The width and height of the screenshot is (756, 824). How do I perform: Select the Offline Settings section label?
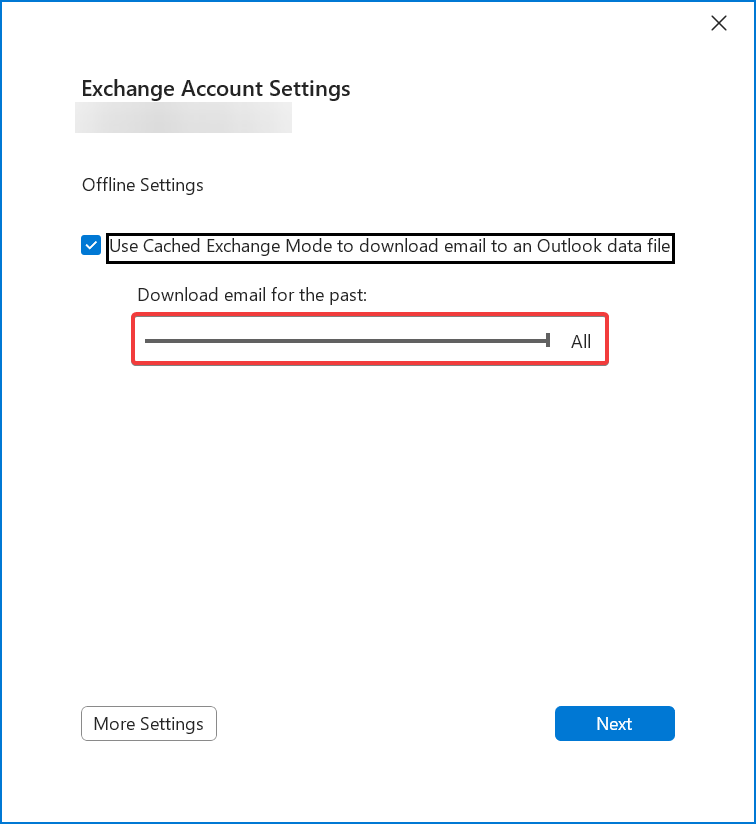143,185
